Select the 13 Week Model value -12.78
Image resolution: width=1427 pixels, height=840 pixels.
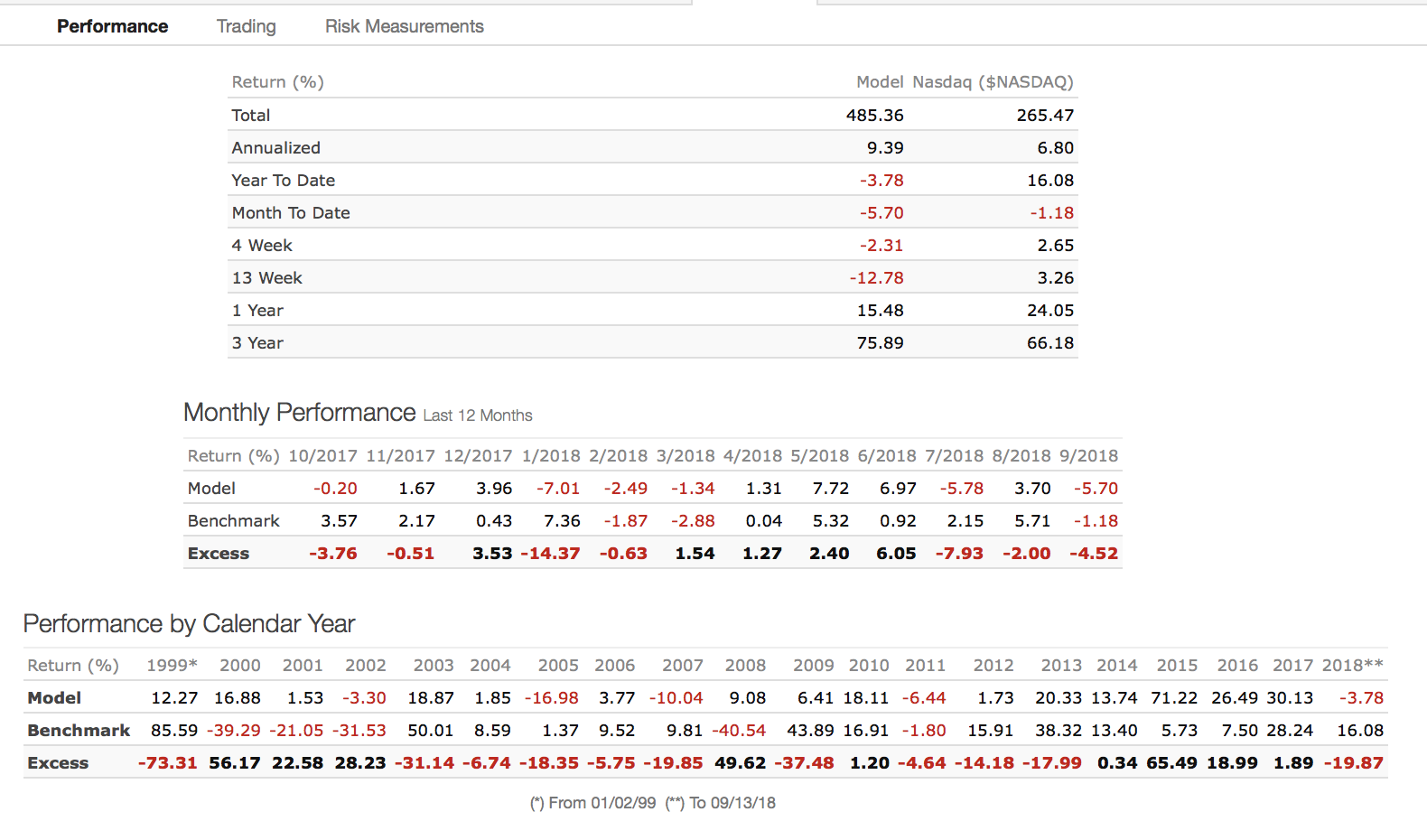876,278
